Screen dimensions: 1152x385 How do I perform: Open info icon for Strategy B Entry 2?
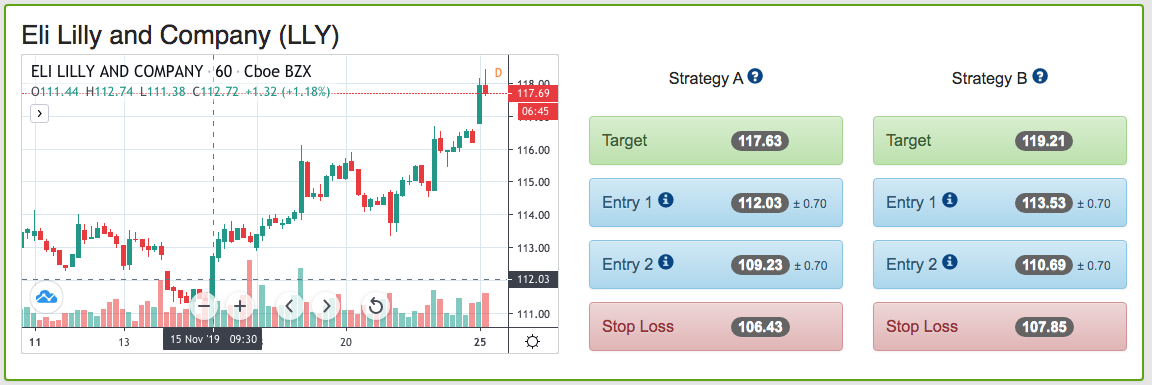coord(950,262)
